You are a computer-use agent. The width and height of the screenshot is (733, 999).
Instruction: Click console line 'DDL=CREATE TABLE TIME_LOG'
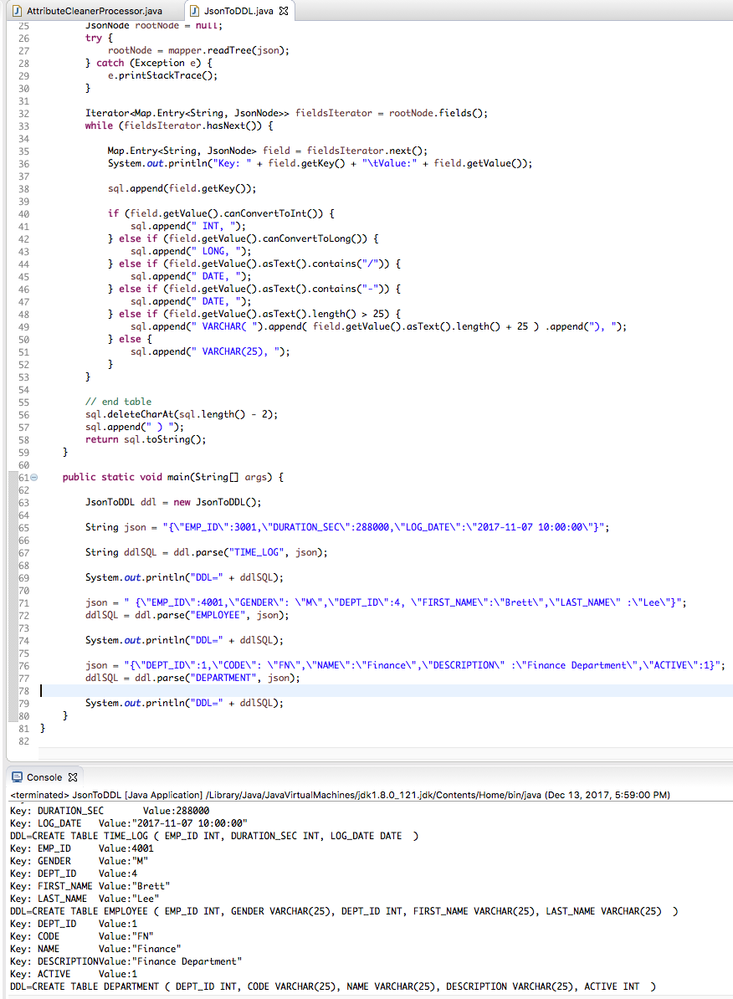point(214,836)
